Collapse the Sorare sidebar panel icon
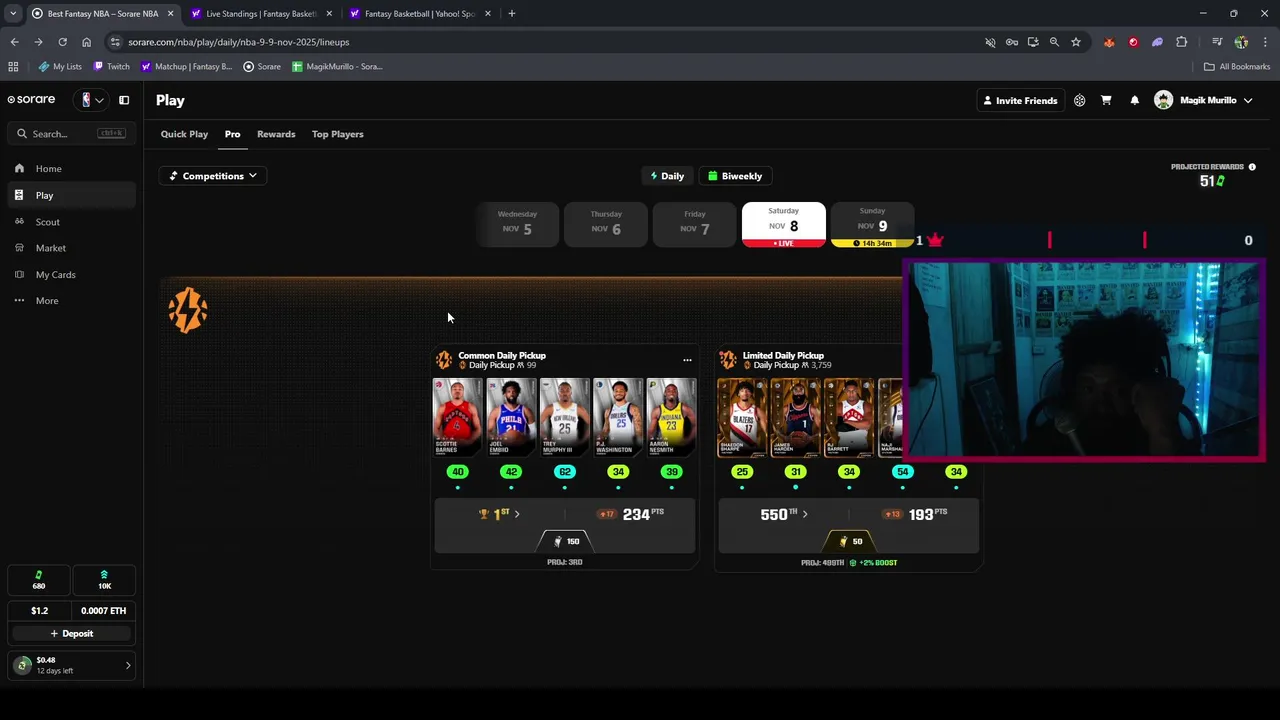 tap(124, 100)
